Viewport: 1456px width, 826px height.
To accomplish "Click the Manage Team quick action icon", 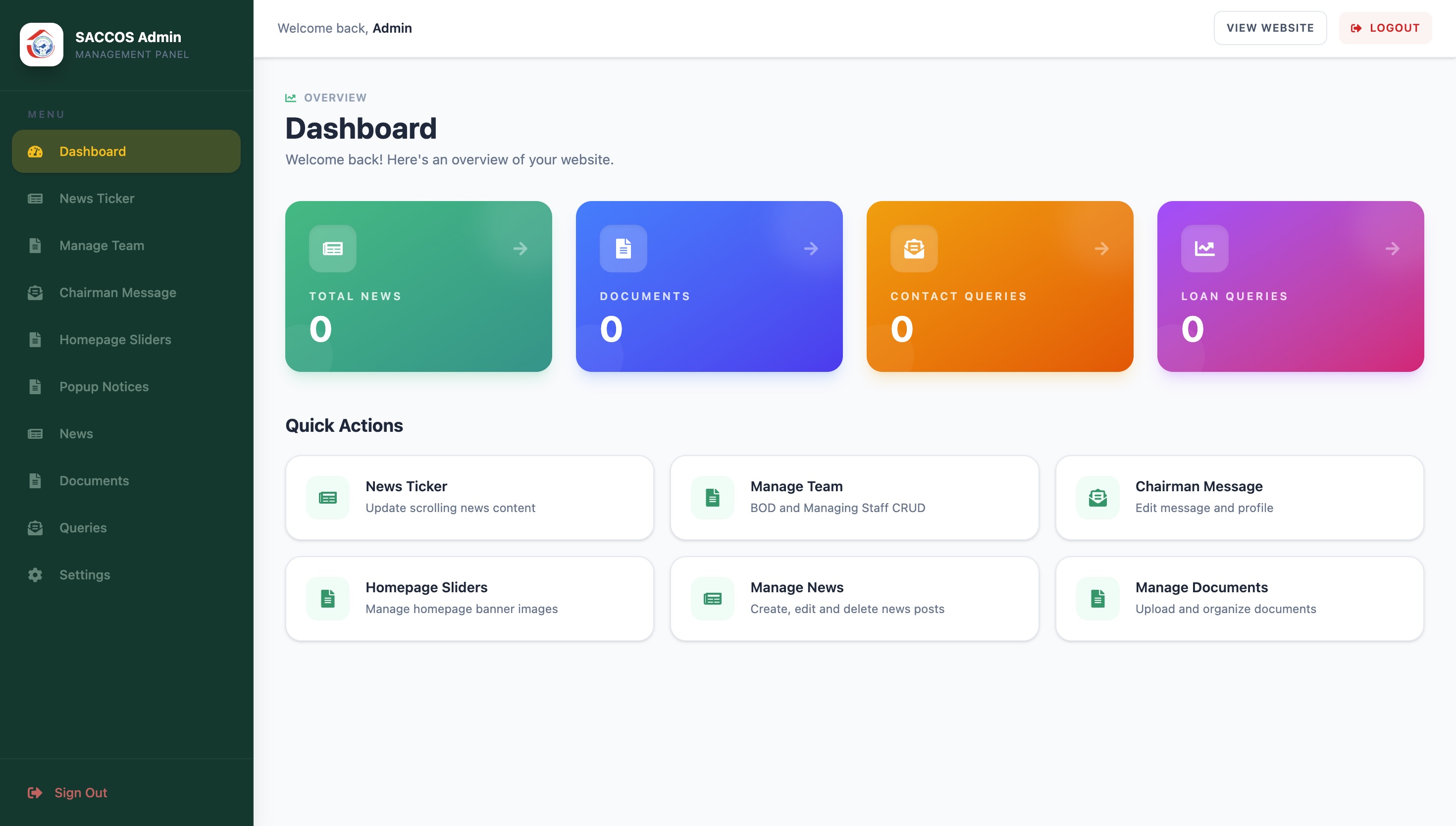I will click(713, 498).
